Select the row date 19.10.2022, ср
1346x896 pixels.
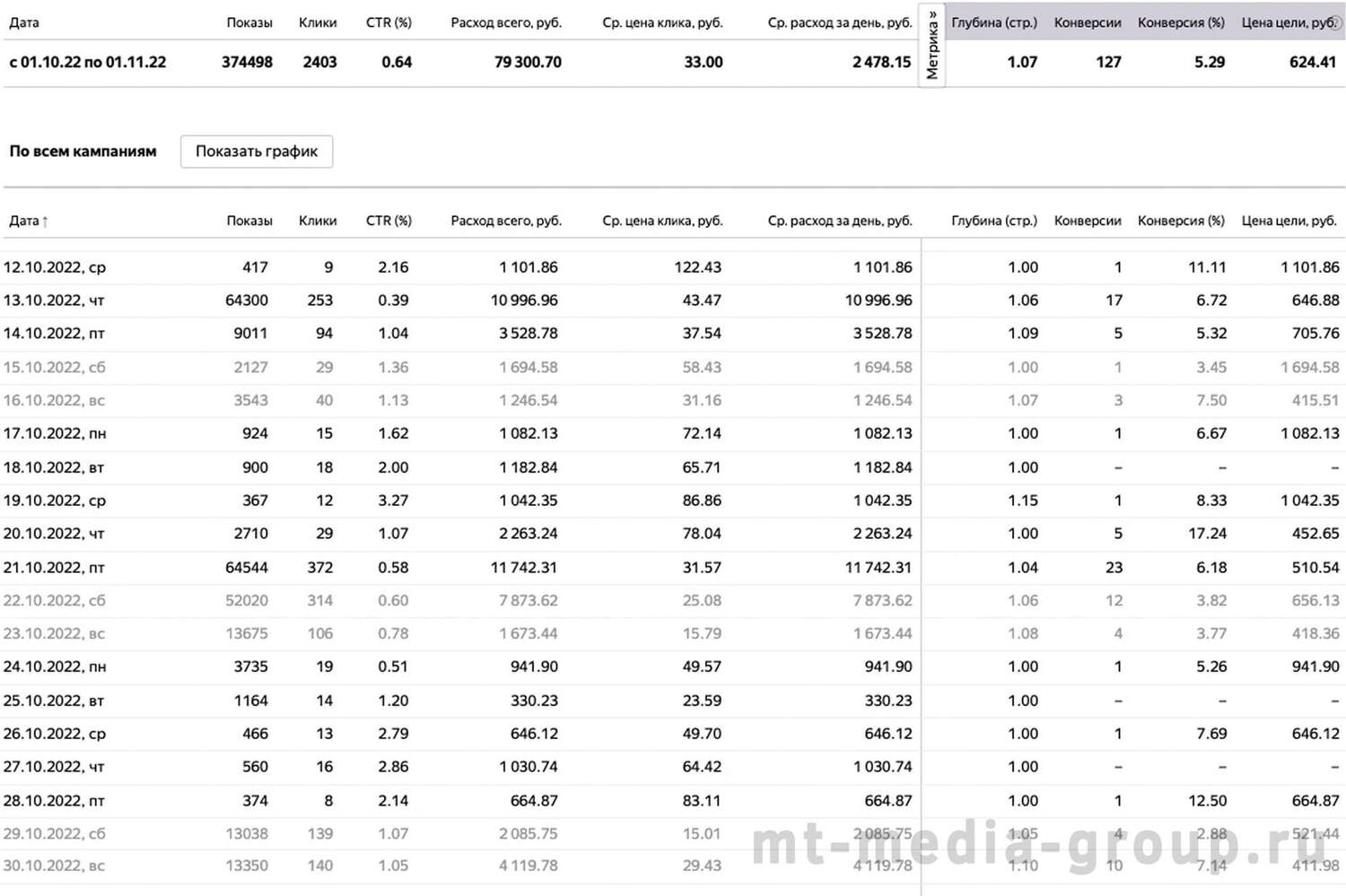pos(54,501)
